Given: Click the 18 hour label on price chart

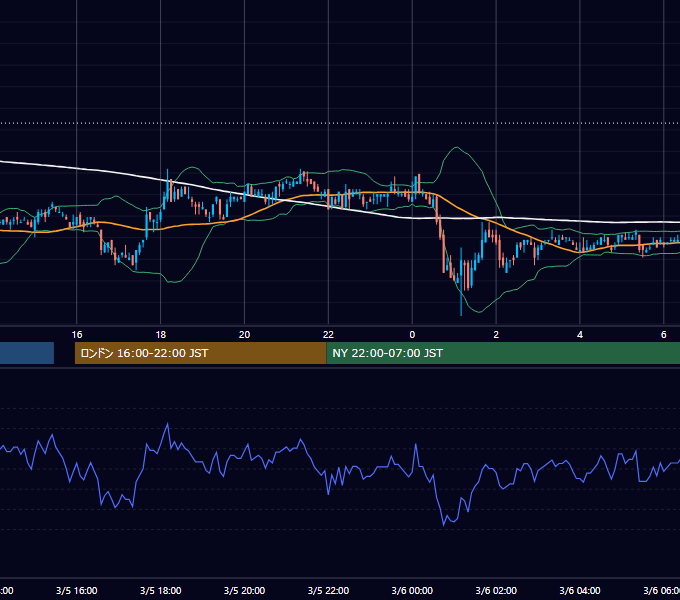Looking at the screenshot, I should [160, 335].
